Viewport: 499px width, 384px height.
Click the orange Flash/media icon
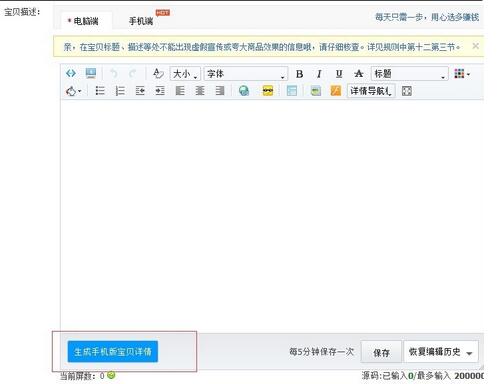336,91
